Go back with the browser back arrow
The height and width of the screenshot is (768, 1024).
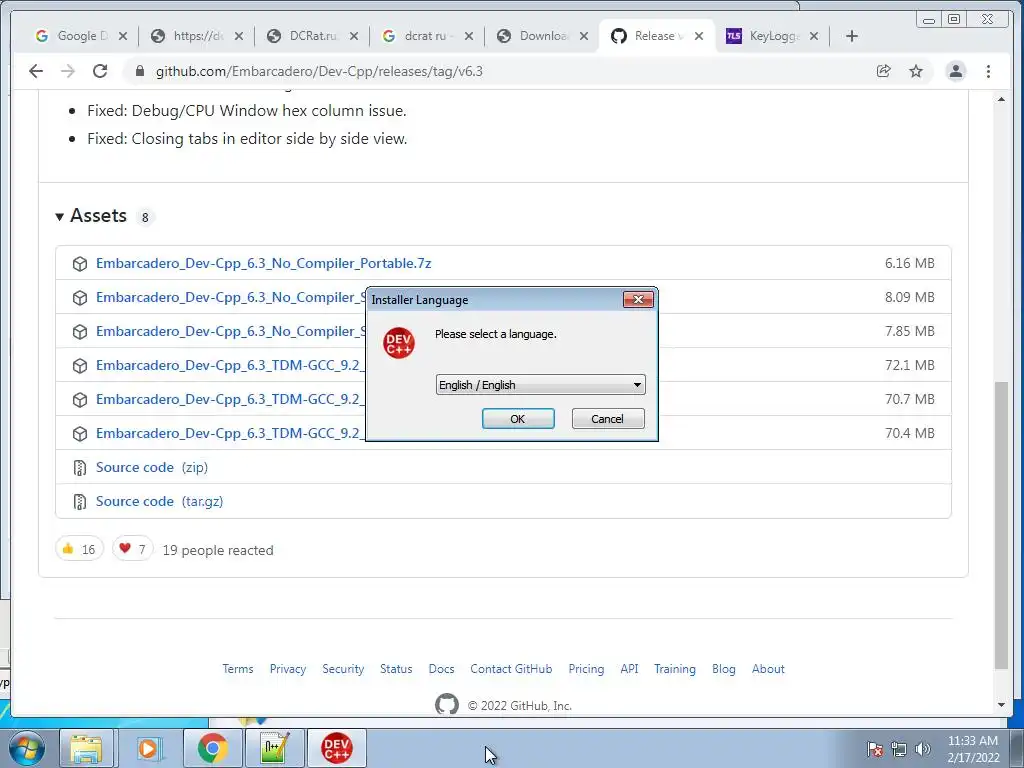click(36, 71)
